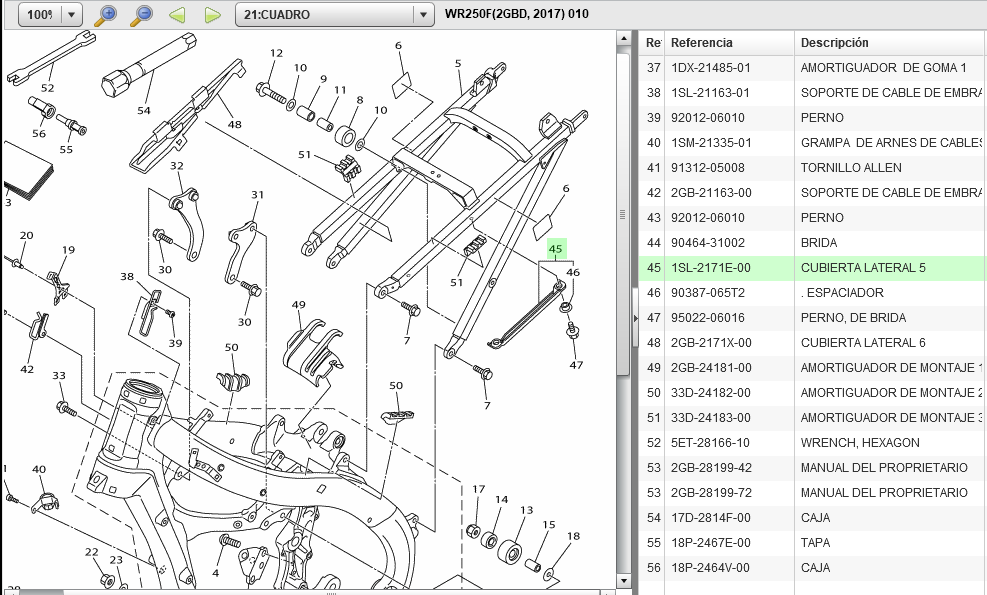Select WRENCH, HEXAGON row

tap(813, 443)
